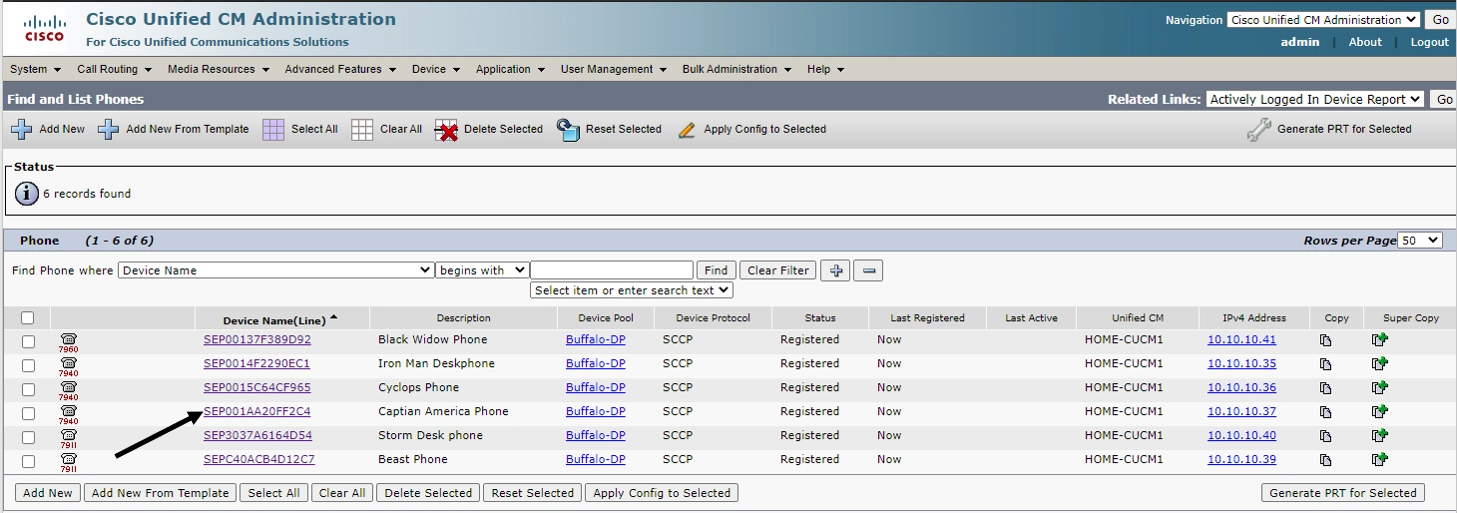Open the System menu
Screen dimensions: 1457x513
click(35, 69)
